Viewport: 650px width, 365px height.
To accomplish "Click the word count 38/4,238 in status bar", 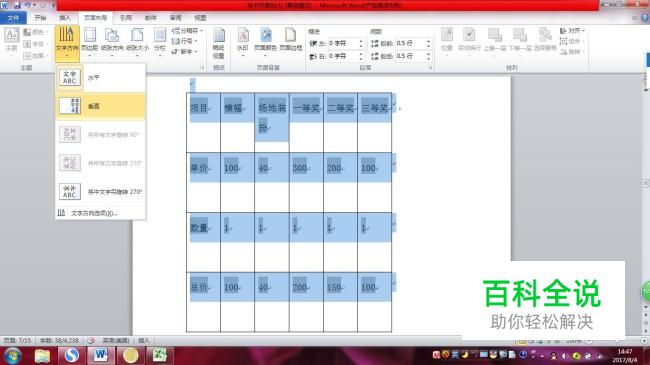I will (x=59, y=341).
